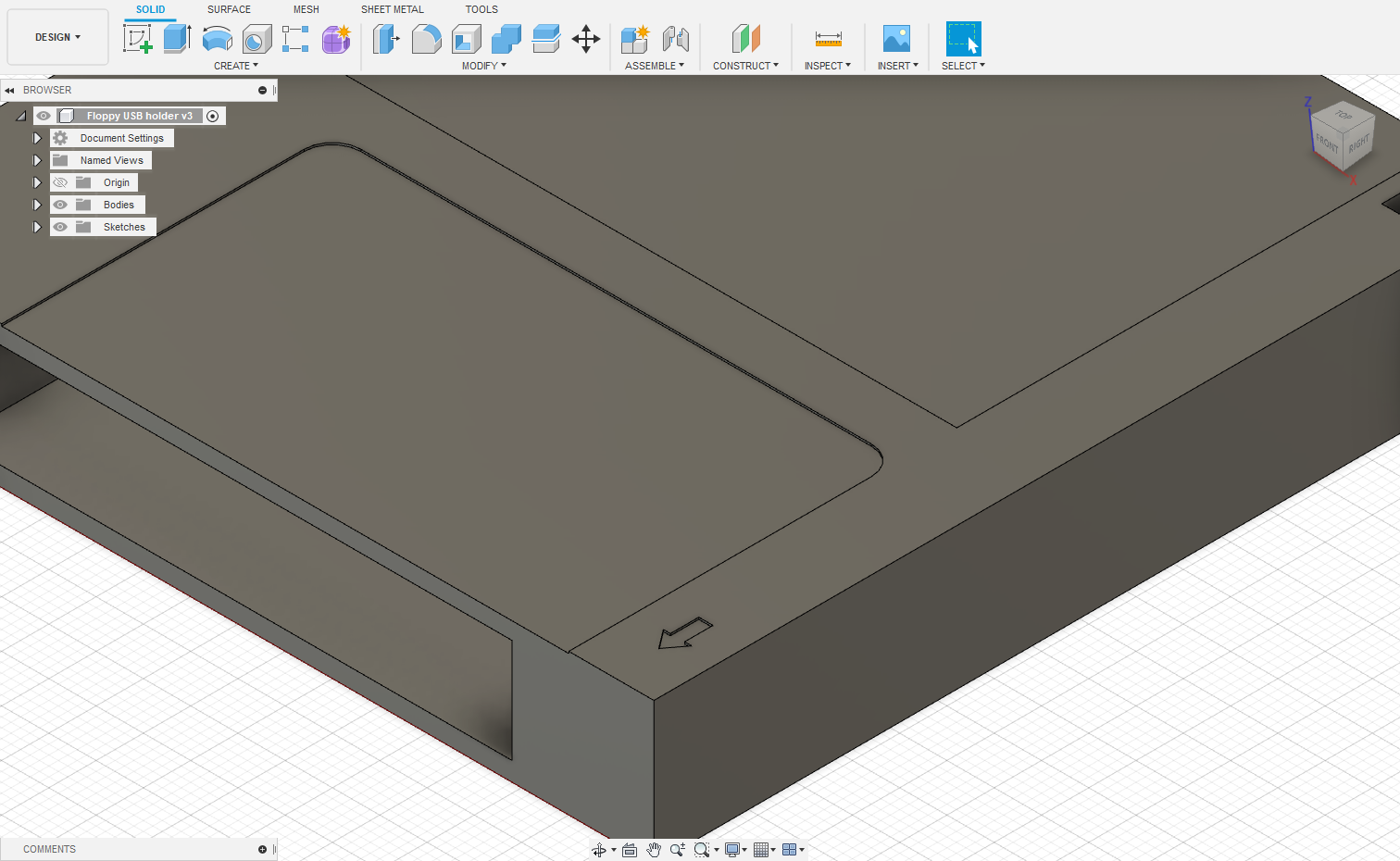Hide the Sketches folder
Screen dimensions: 1400x861
point(60,227)
